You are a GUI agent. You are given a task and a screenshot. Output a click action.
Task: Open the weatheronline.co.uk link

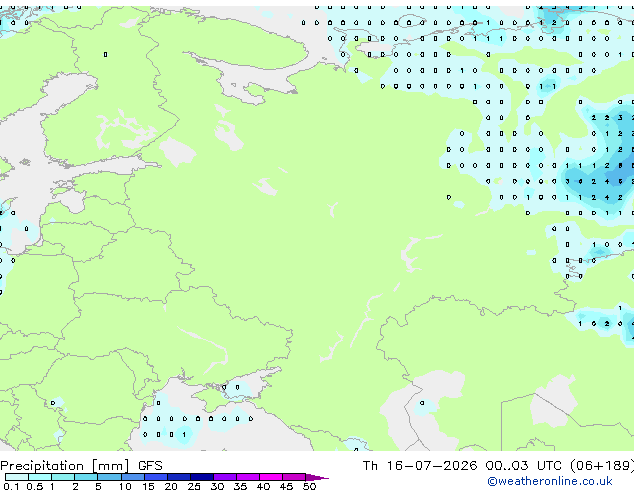pyautogui.click(x=550, y=481)
